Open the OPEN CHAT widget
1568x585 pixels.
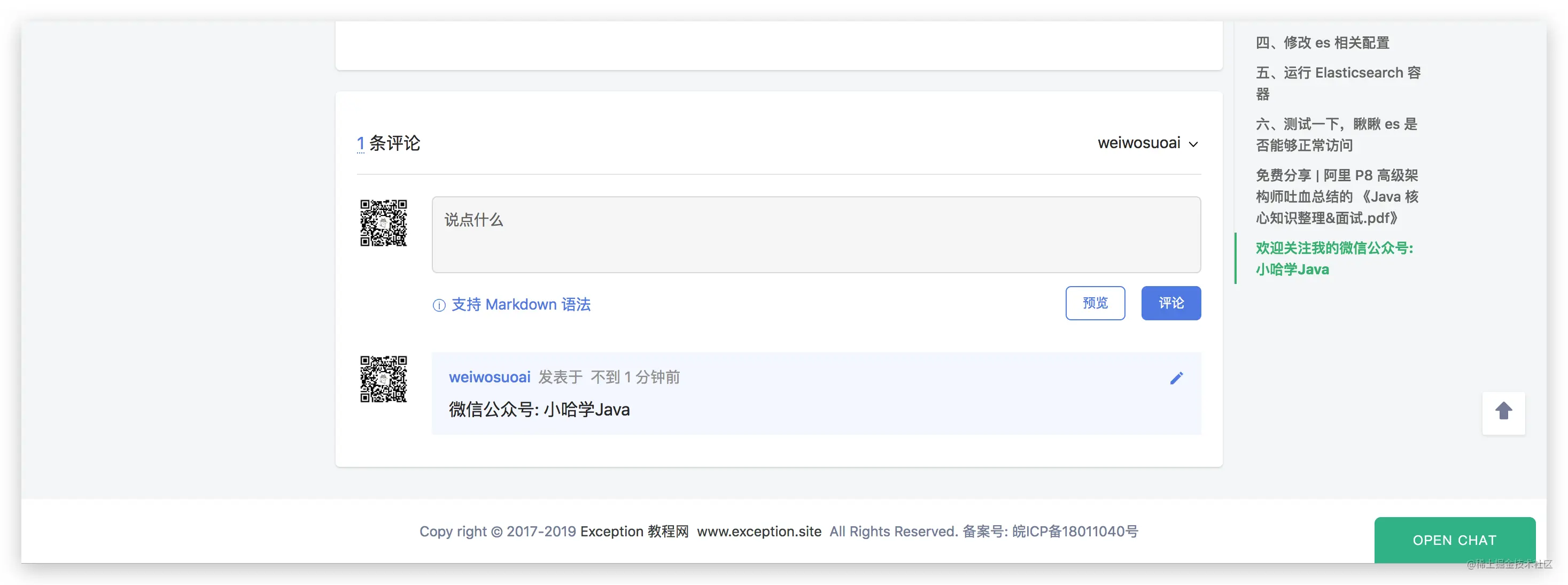click(x=1454, y=540)
